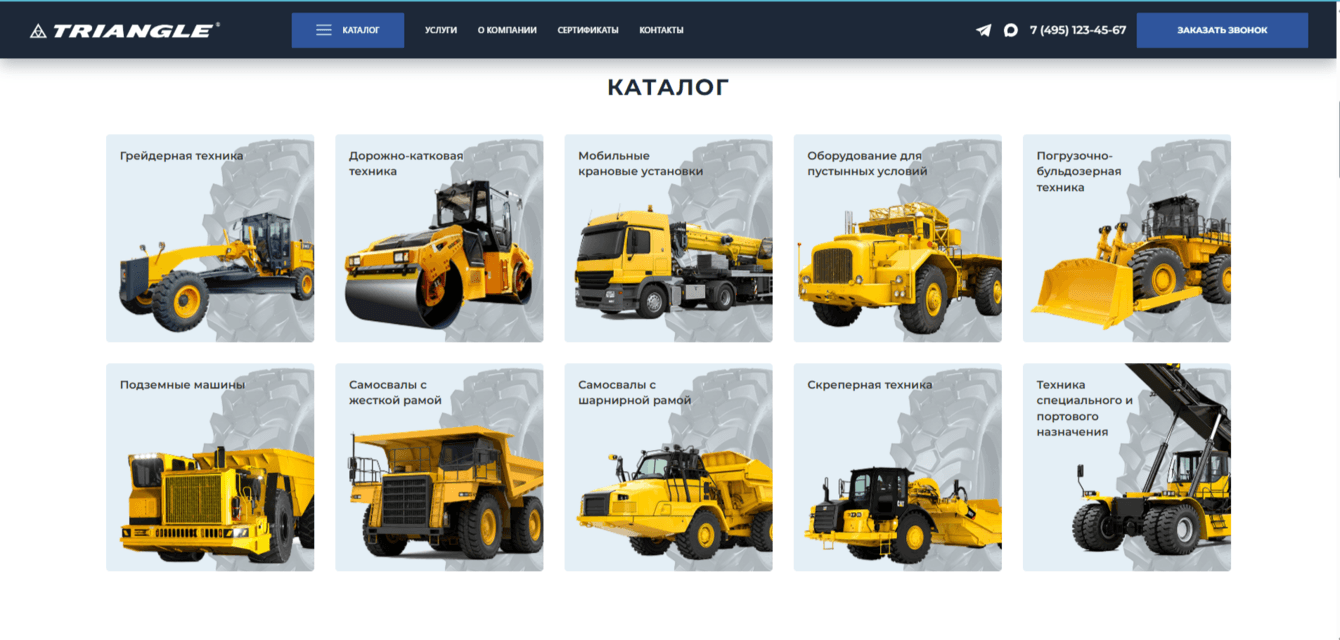The image size is (1340, 640).
Task: Choose Скреперная техника category card
Action: tap(897, 467)
